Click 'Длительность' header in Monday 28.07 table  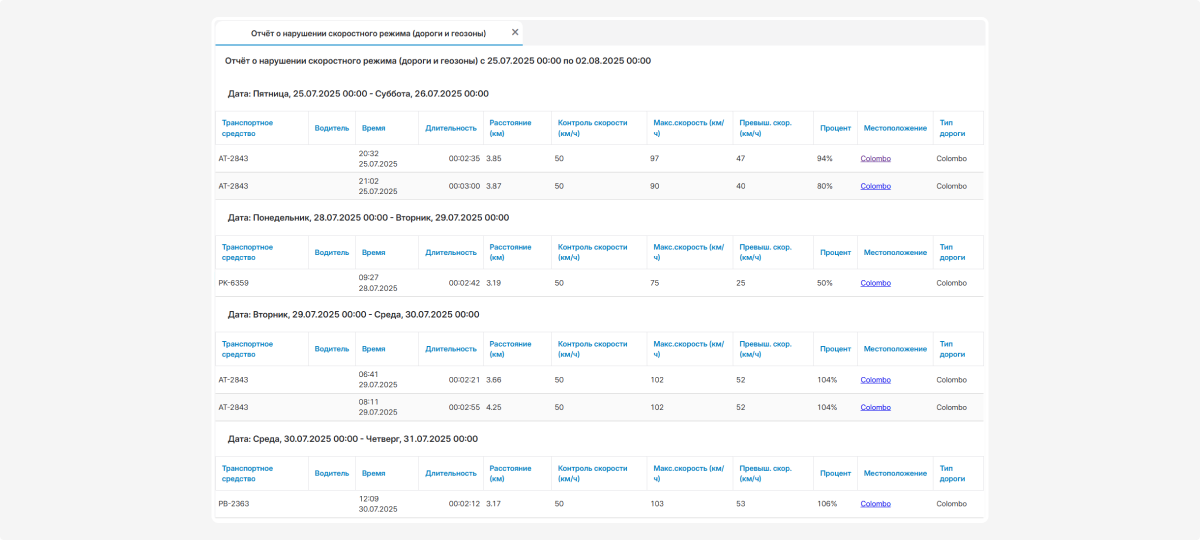tap(451, 252)
